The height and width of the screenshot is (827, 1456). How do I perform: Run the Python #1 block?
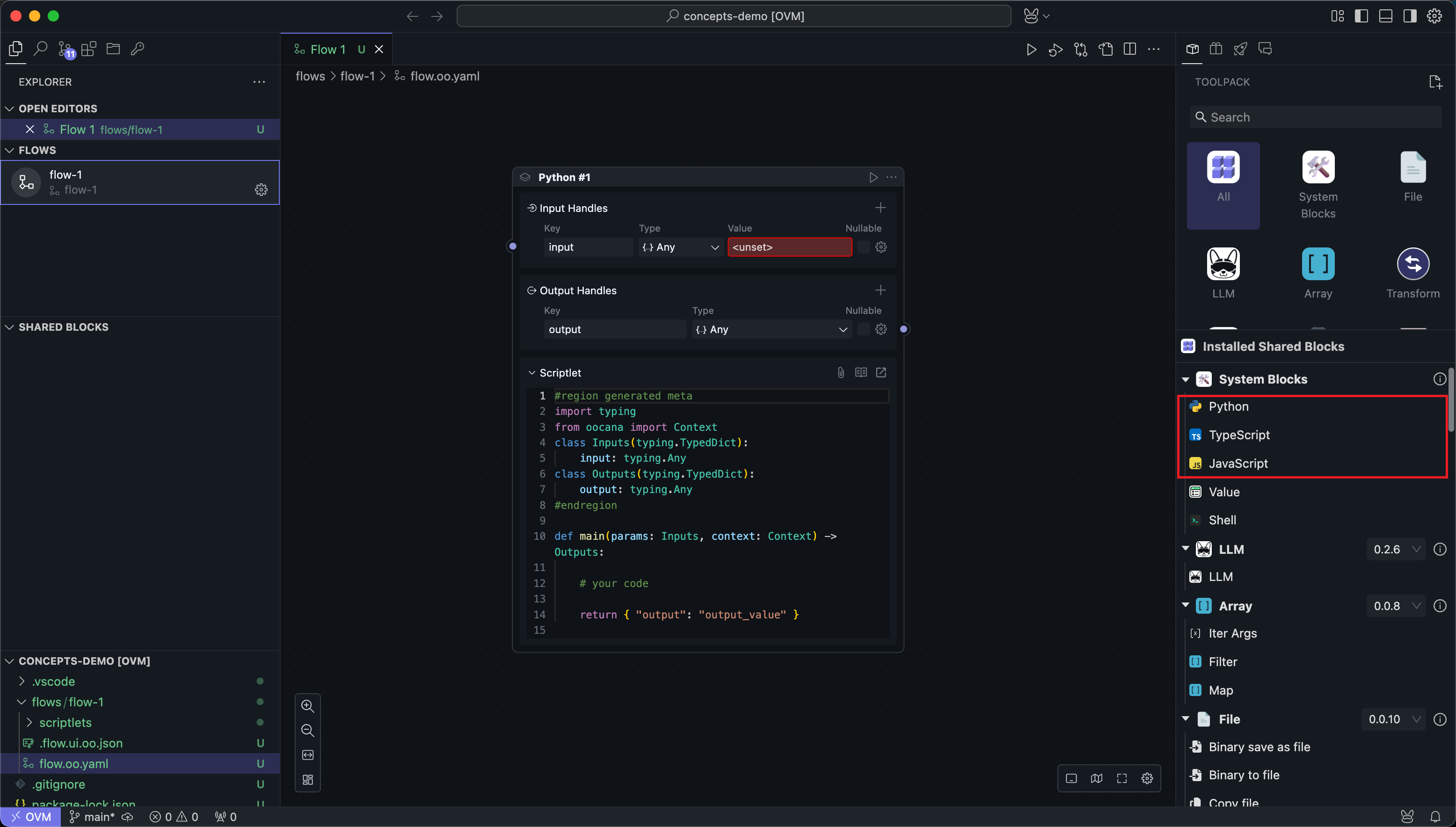[x=873, y=177]
